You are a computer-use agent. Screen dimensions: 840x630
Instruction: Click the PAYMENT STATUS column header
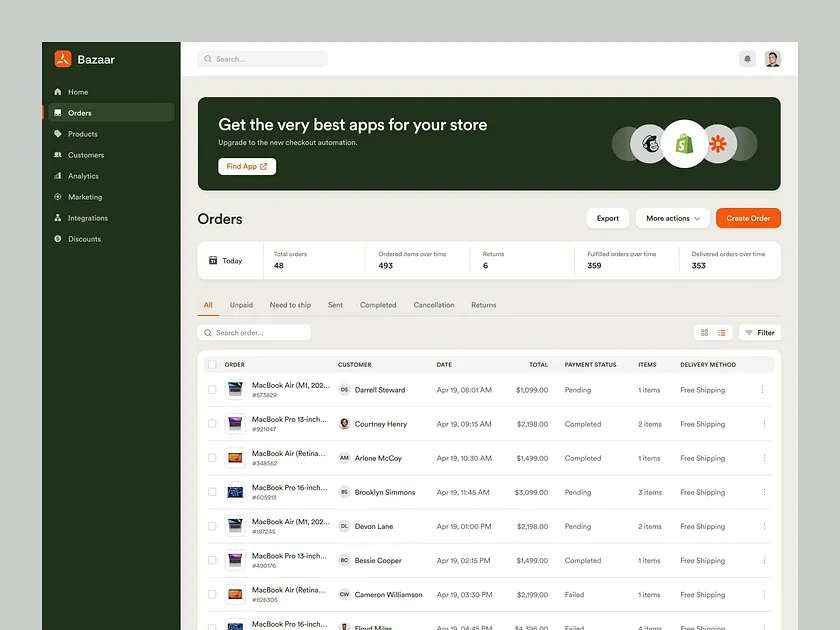click(590, 364)
